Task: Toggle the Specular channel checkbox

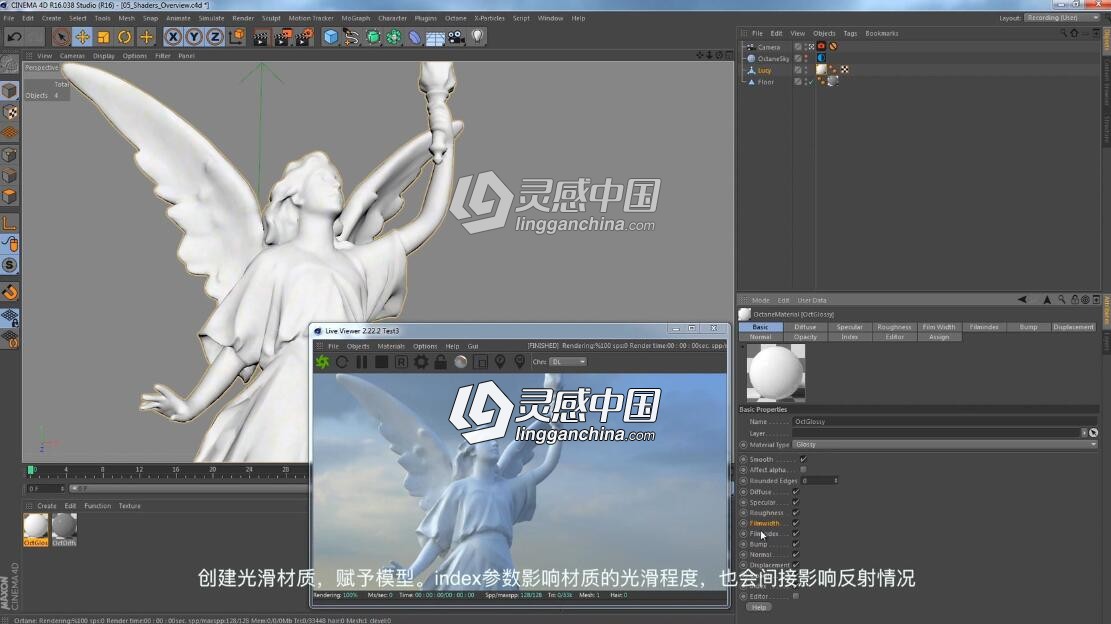Action: (x=796, y=502)
